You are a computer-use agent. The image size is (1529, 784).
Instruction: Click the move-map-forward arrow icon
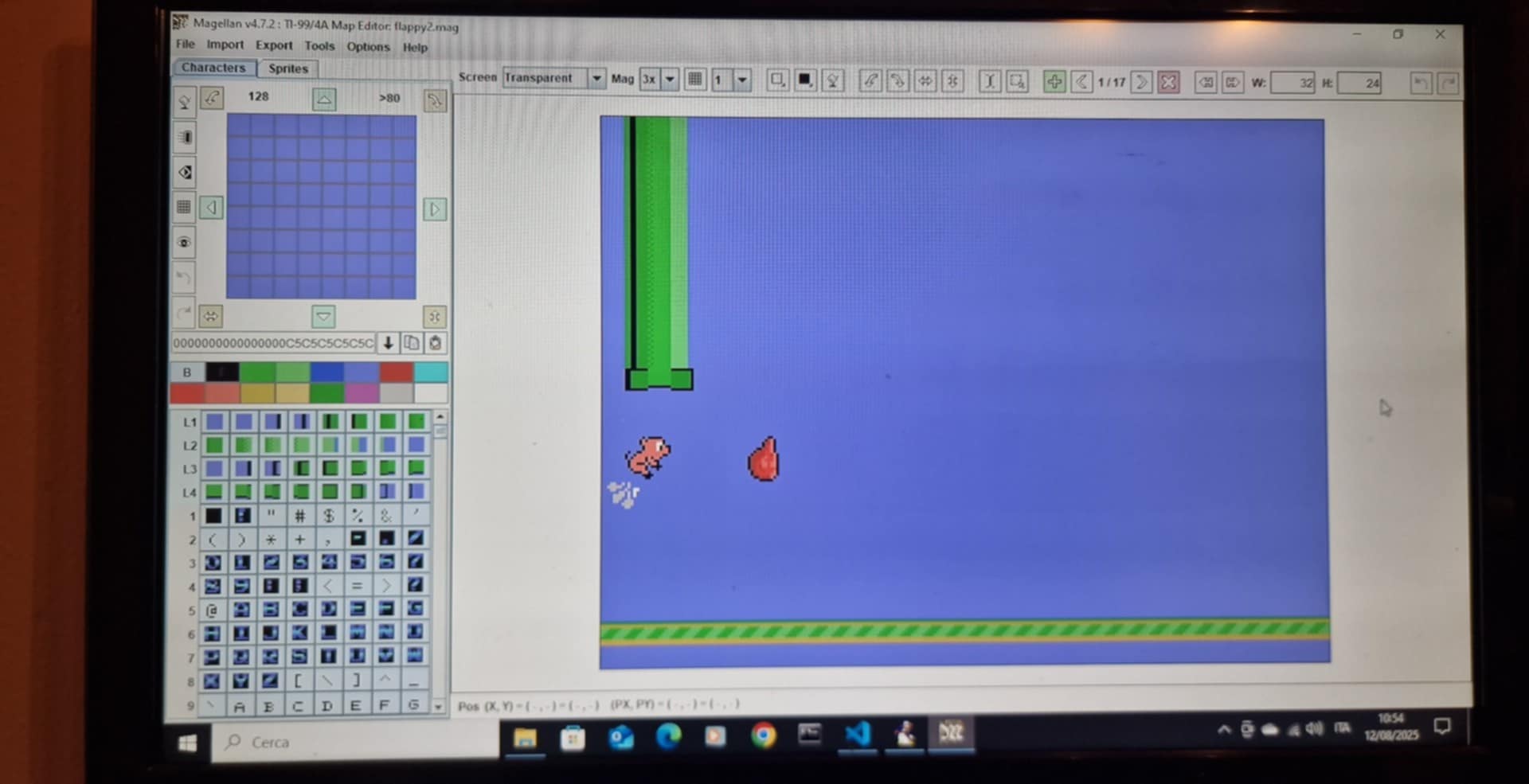click(1233, 83)
